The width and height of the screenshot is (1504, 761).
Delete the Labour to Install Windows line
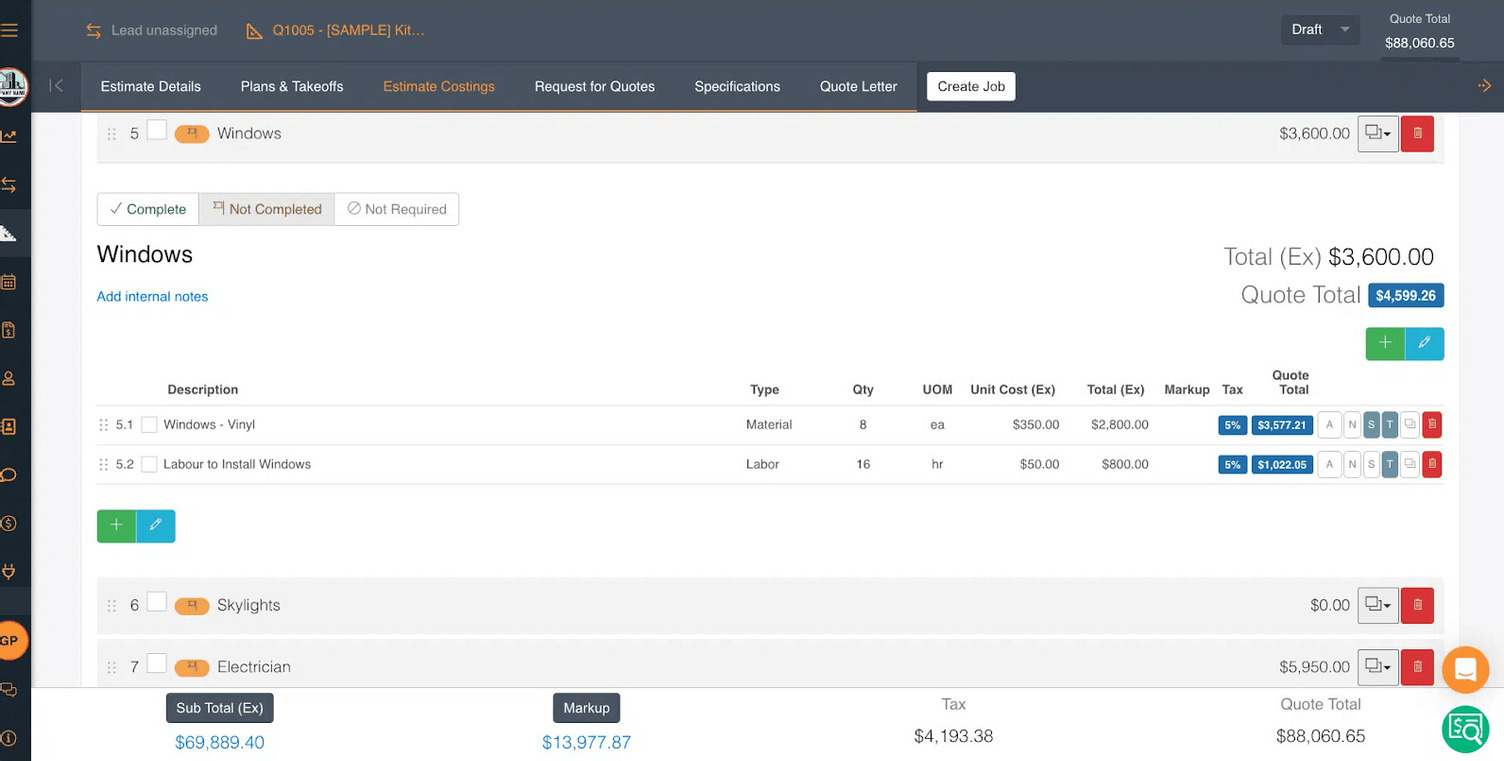click(1432, 464)
